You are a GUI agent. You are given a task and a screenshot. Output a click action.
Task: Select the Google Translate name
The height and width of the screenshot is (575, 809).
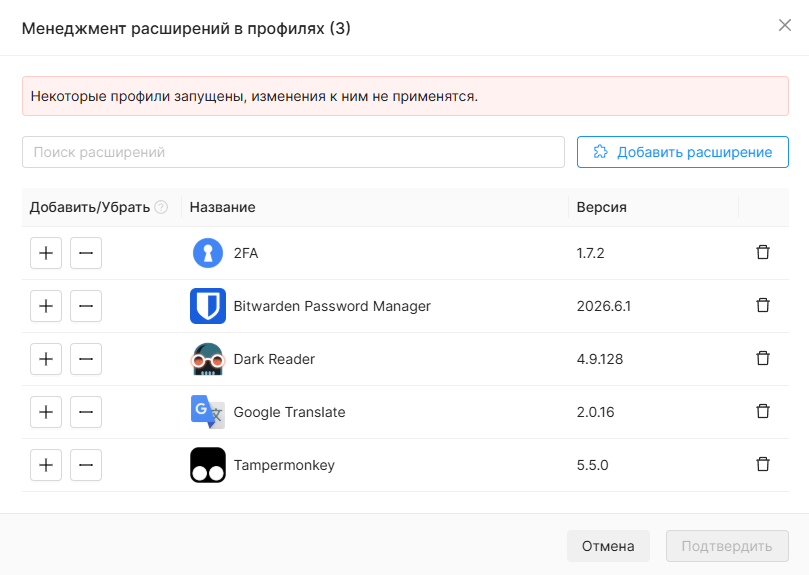tap(289, 412)
